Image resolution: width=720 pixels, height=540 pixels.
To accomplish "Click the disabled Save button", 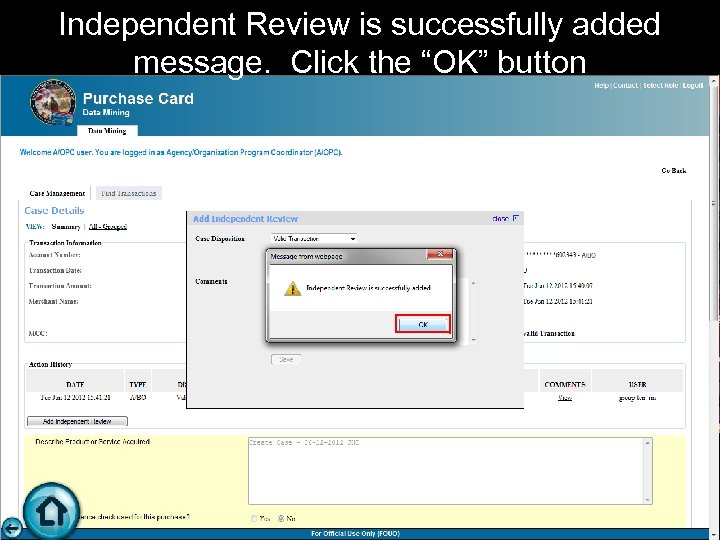I will coord(286,359).
